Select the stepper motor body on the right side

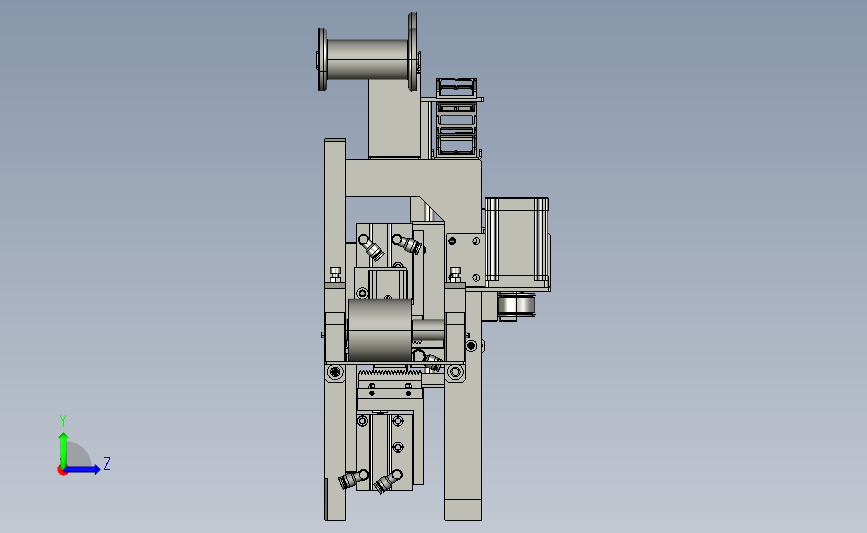point(518,241)
